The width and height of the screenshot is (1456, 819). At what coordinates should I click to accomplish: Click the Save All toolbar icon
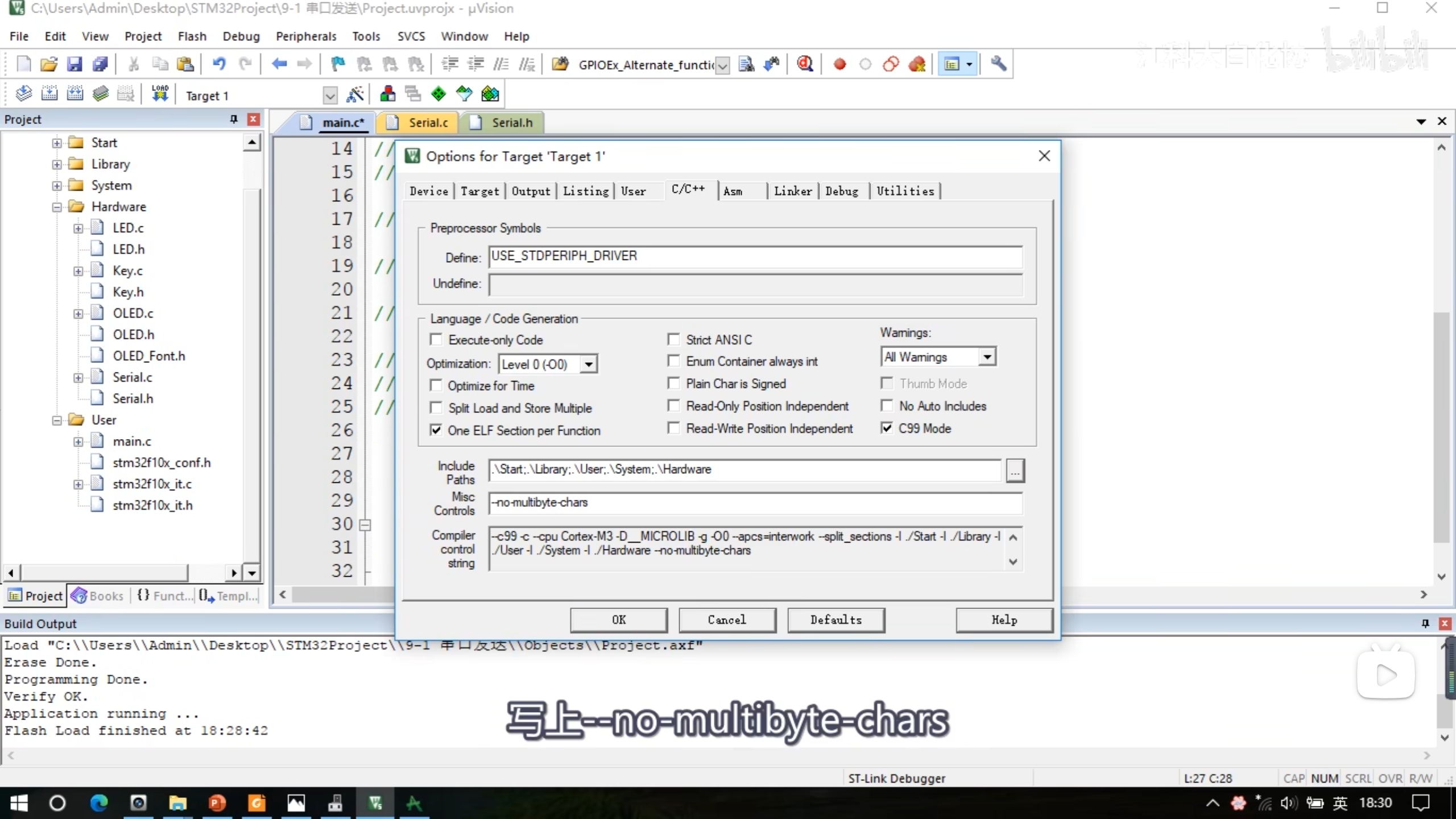(x=100, y=64)
